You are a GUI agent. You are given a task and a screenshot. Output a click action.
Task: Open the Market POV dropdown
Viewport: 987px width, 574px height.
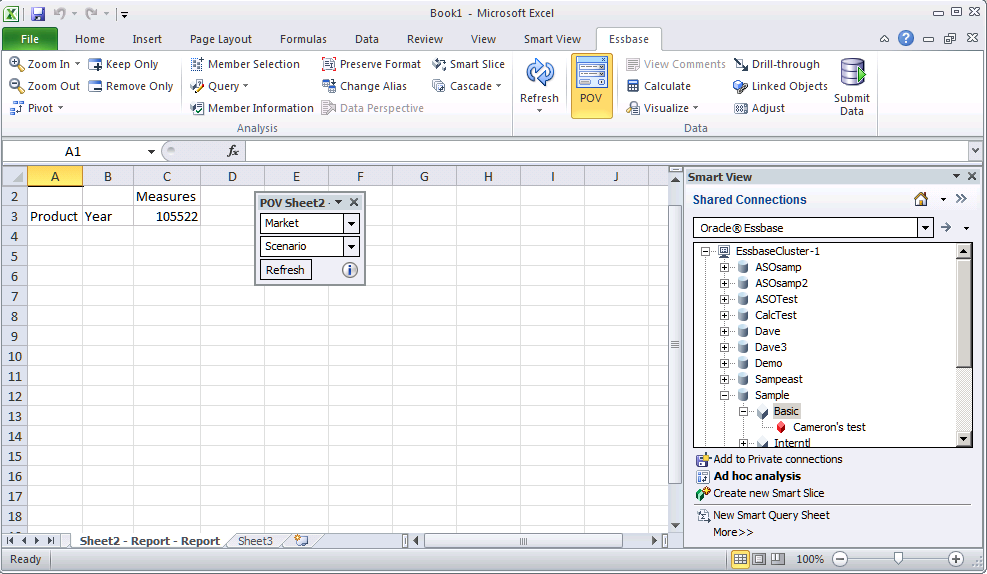tap(351, 223)
